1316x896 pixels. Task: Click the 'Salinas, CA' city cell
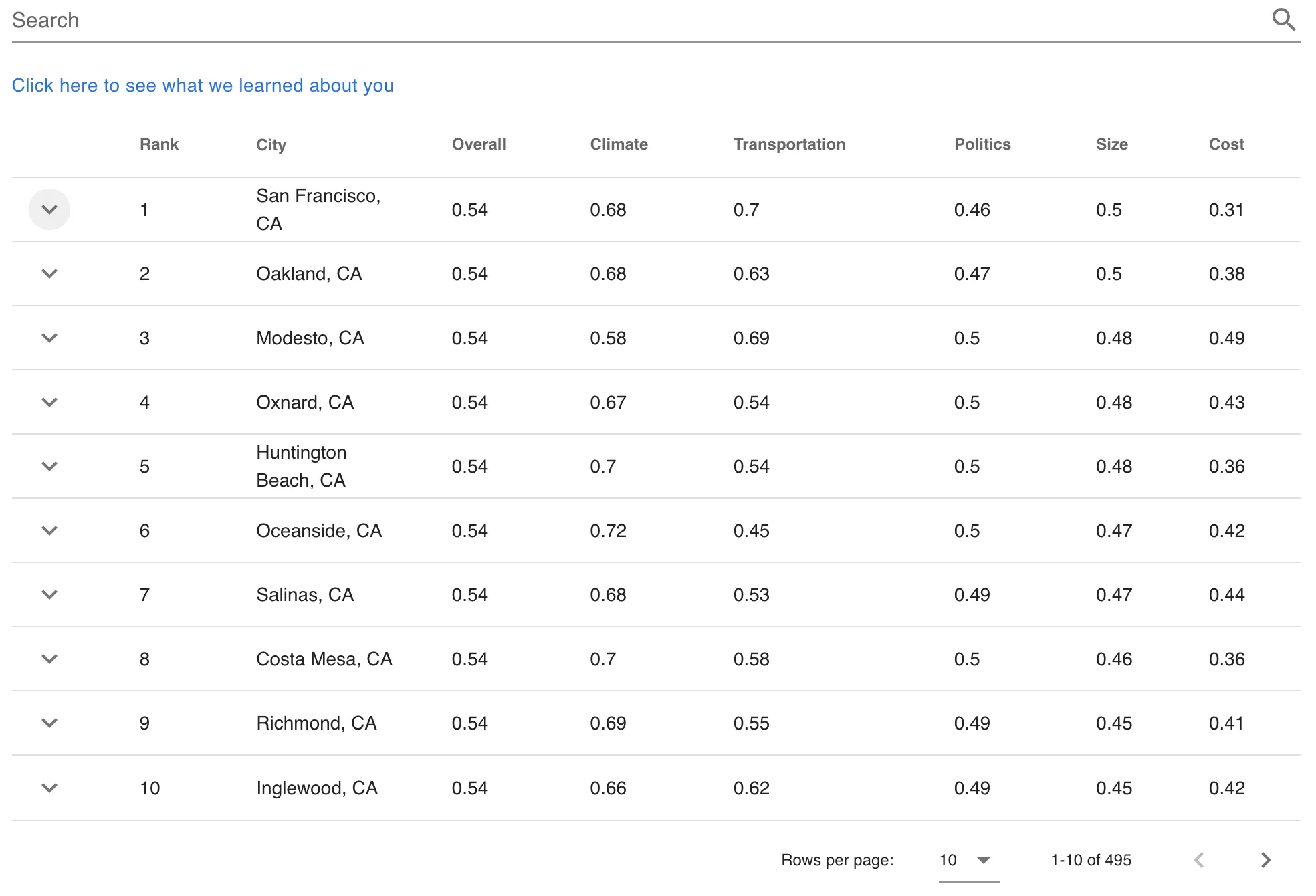pos(305,594)
